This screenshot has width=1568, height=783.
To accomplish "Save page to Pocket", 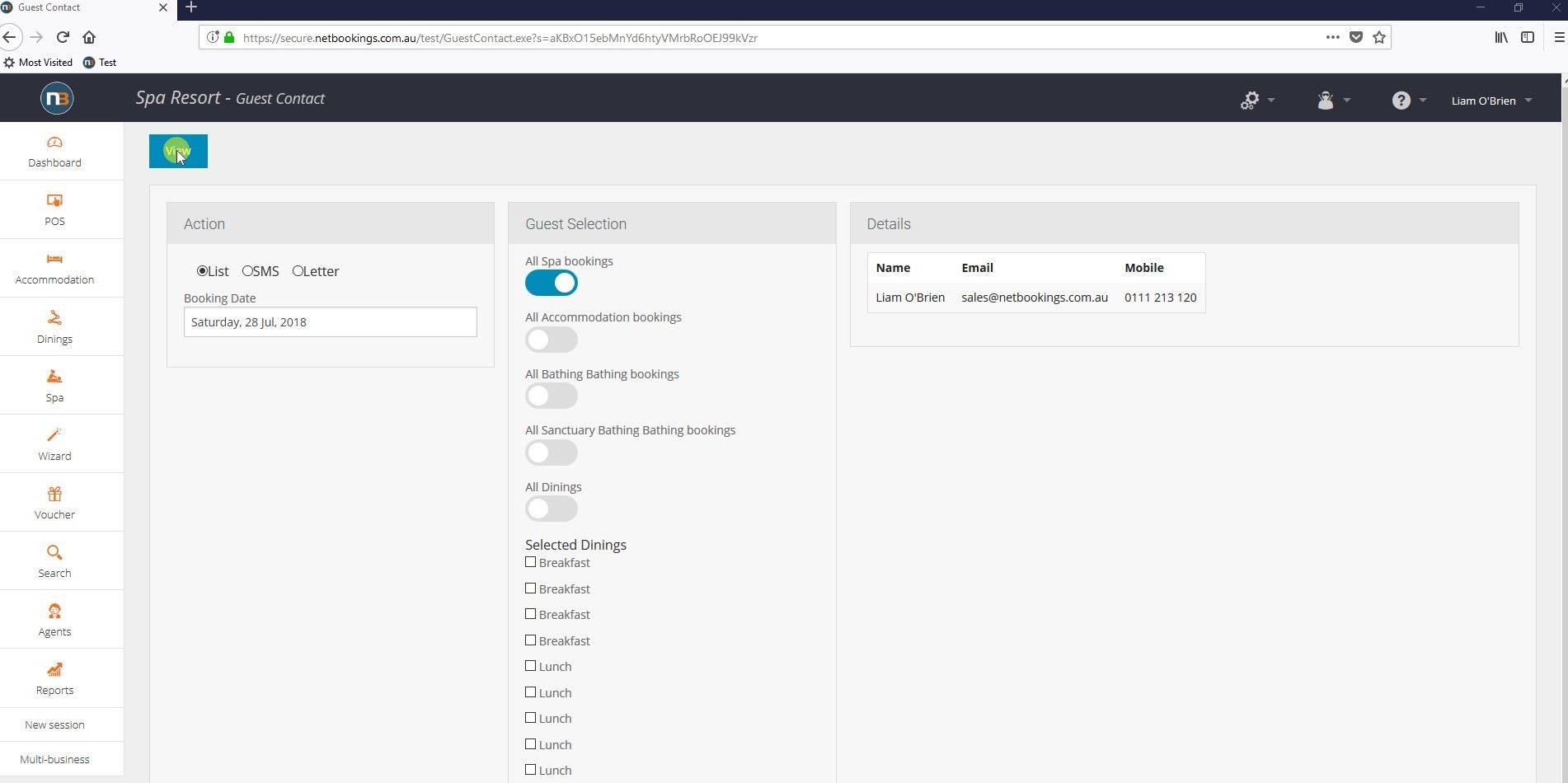I will pyautogui.click(x=1356, y=37).
